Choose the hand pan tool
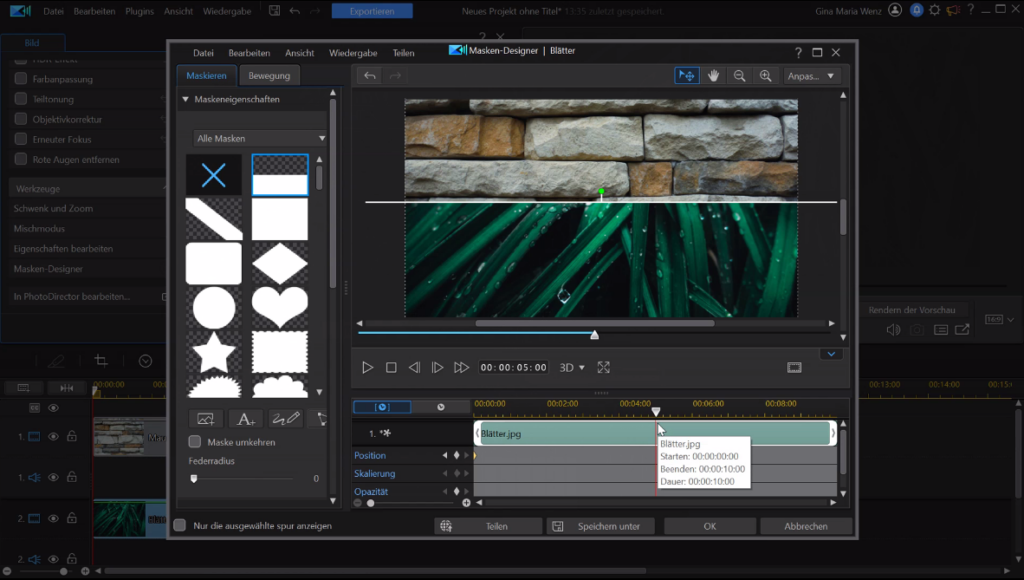 [x=713, y=76]
